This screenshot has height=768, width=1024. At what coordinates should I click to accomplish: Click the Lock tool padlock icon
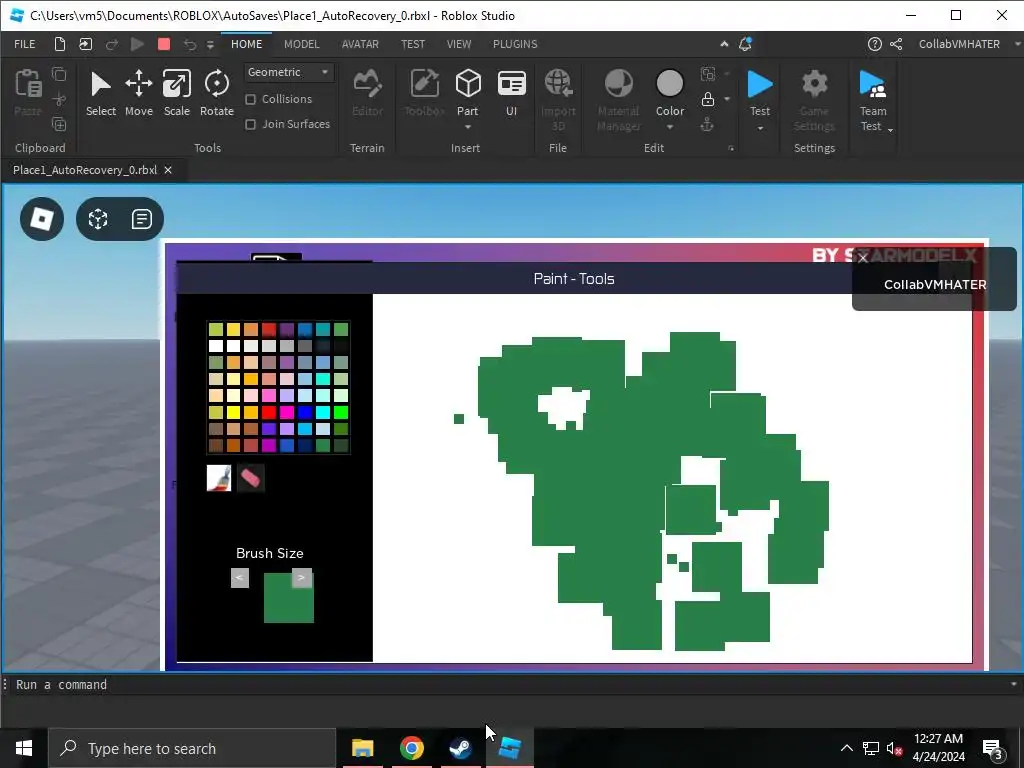pos(707,99)
